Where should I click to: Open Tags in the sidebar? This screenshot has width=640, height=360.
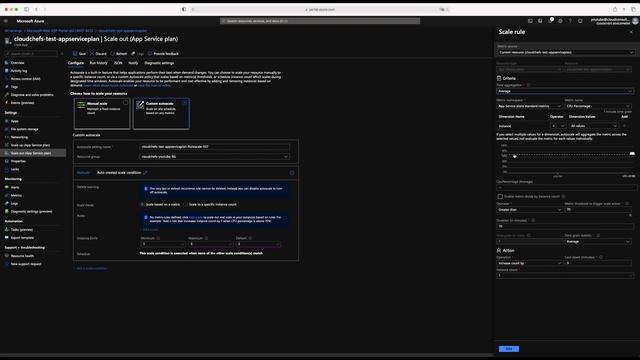point(14,87)
